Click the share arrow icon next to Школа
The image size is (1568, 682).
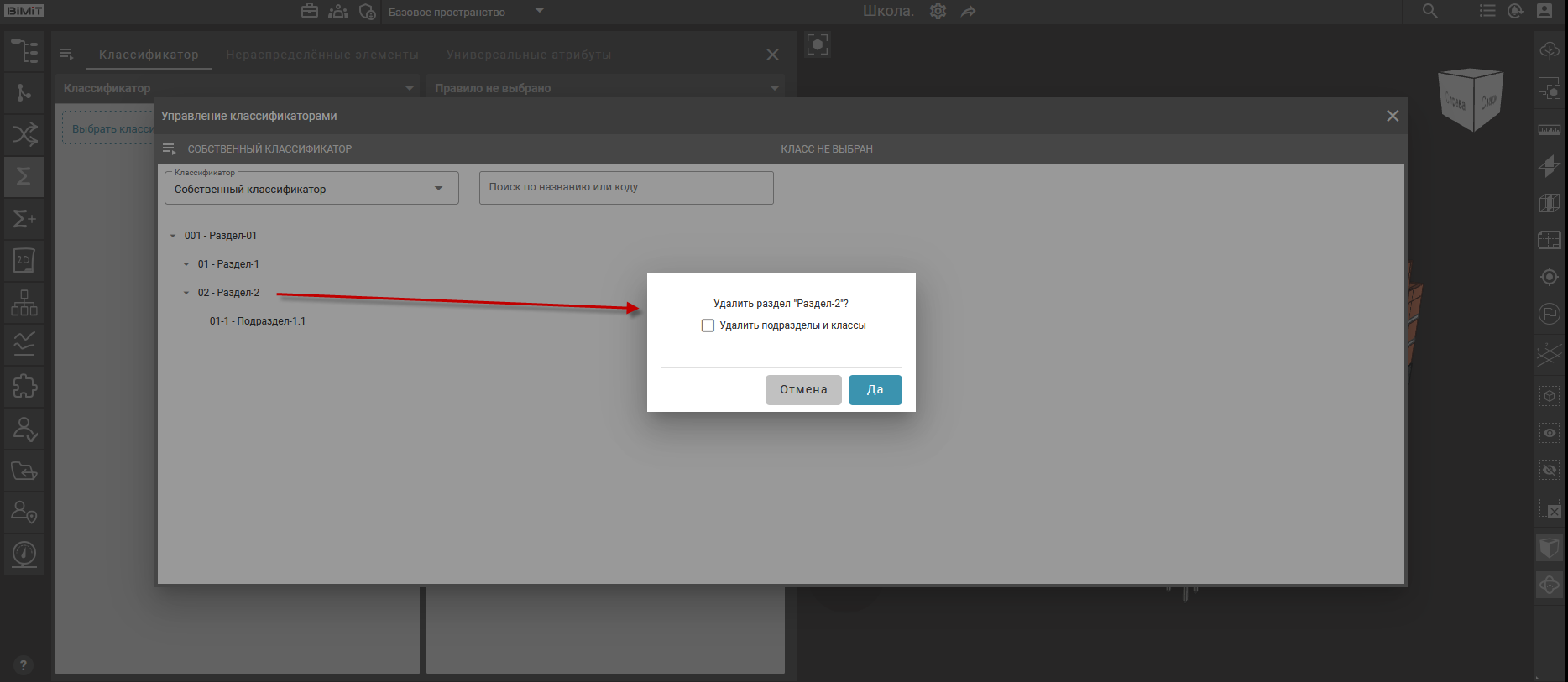(x=969, y=12)
